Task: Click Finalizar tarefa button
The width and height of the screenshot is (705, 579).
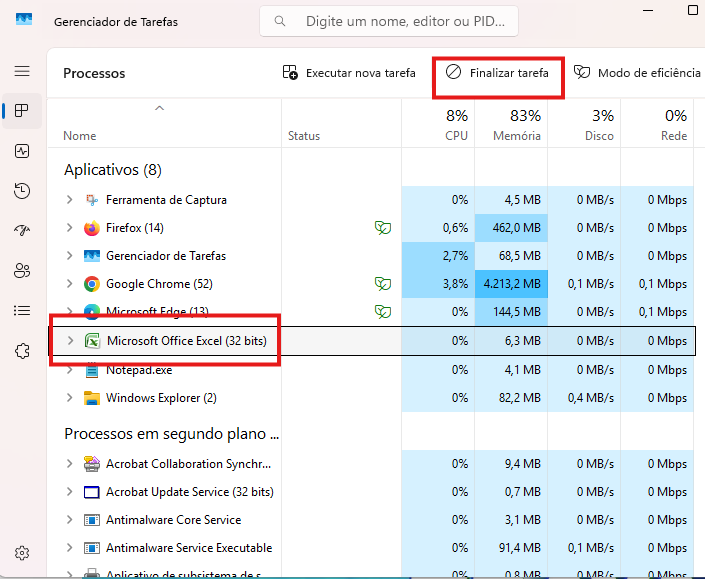Action: point(497,72)
